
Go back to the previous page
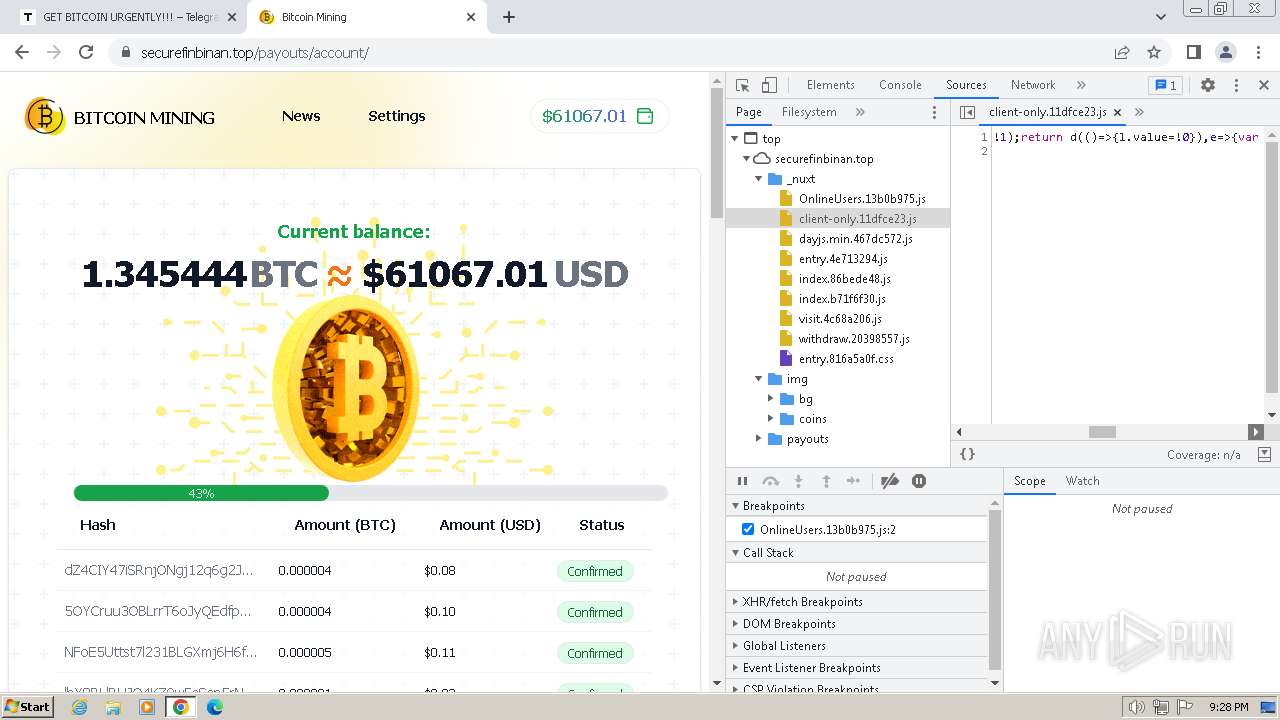[x=22, y=52]
